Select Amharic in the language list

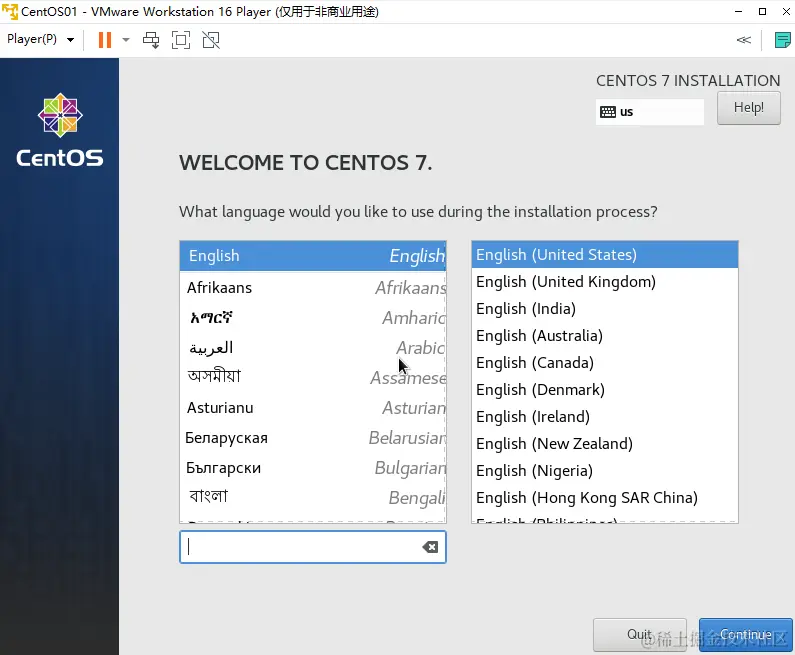(x=313, y=318)
